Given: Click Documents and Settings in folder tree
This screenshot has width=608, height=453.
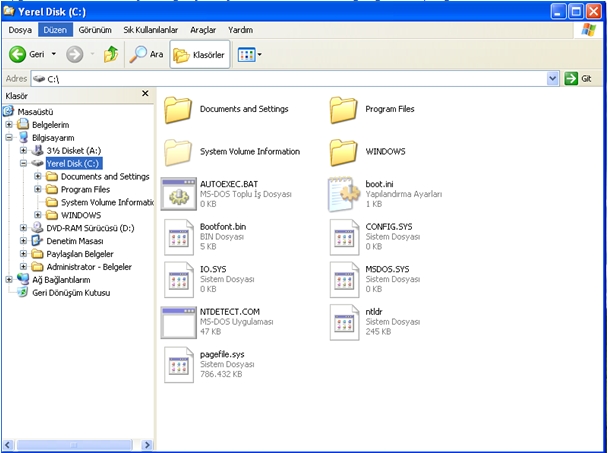Looking at the screenshot, I should coord(105,176).
